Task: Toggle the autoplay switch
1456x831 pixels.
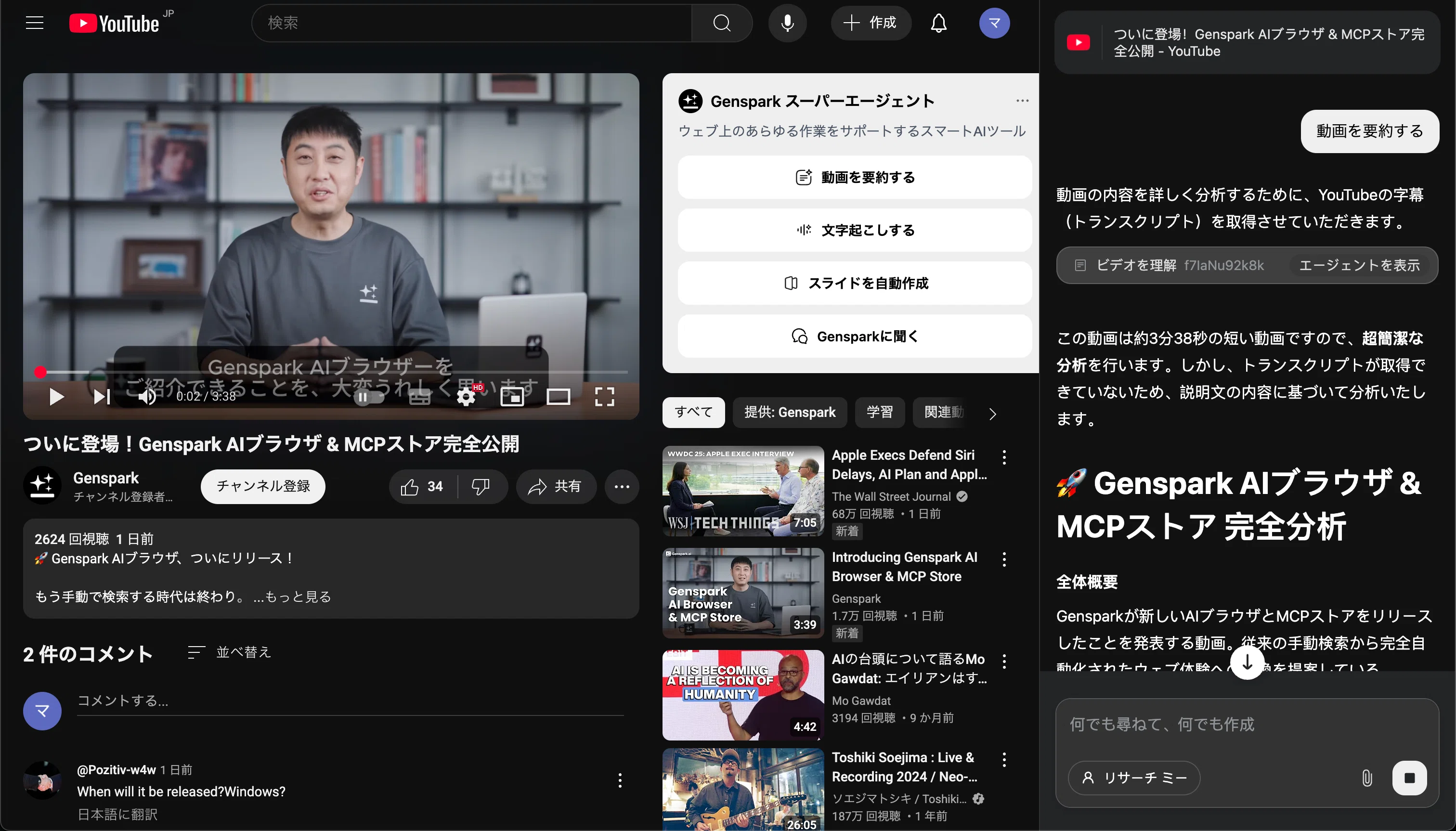Action: coord(368,397)
